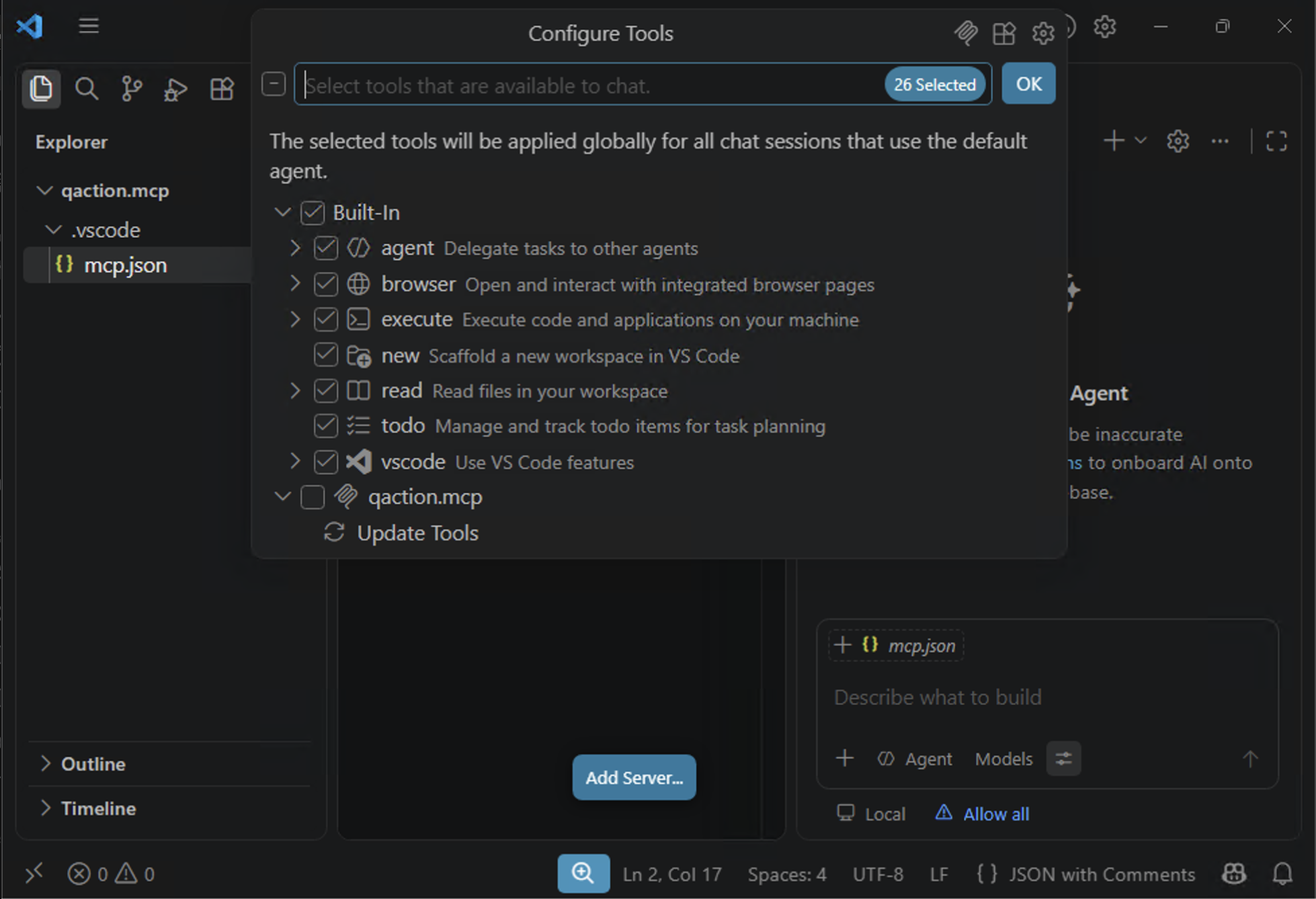Open new chat dropdown arrow
The image size is (1316, 899).
click(1141, 141)
